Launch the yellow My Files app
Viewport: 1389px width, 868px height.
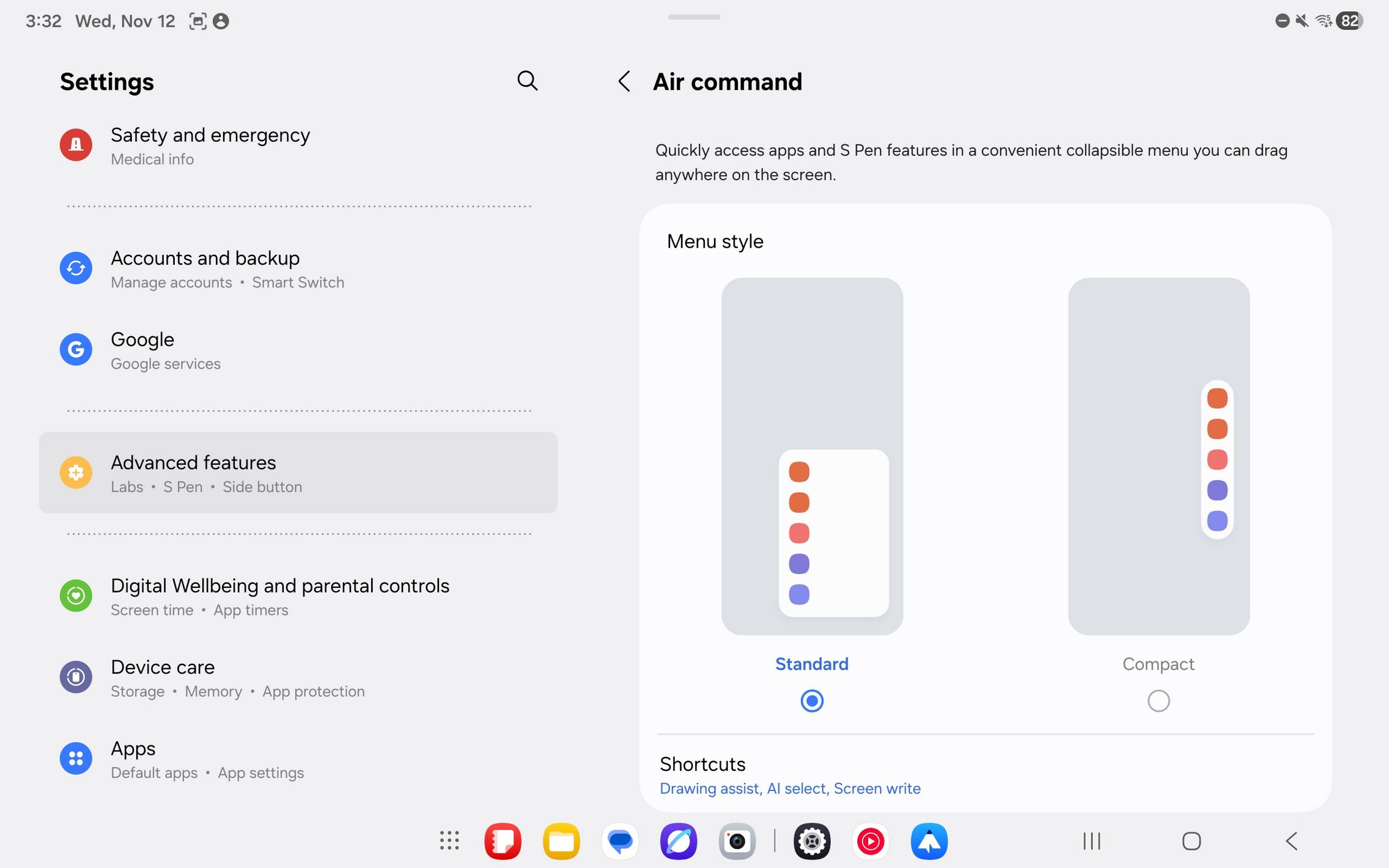pos(561,842)
